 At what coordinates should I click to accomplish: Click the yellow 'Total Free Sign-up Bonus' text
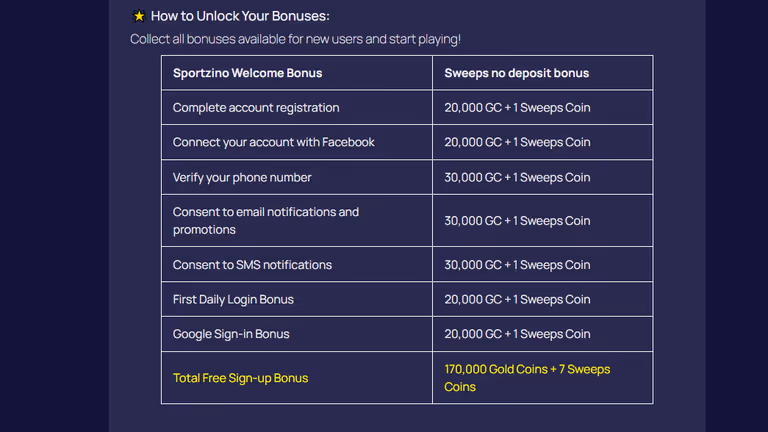click(x=240, y=378)
